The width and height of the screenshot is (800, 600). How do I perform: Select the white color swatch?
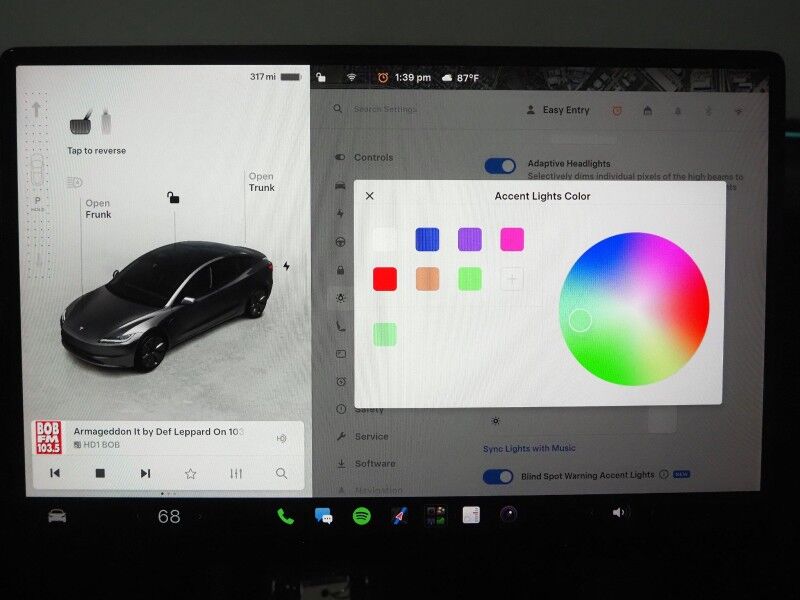pyautogui.click(x=385, y=239)
